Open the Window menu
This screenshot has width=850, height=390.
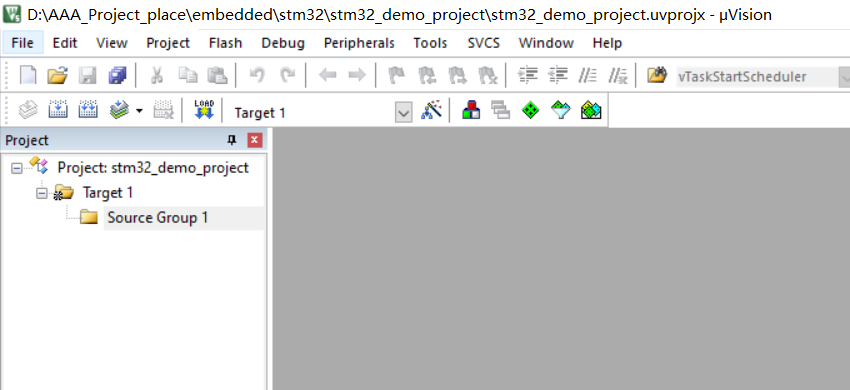pos(546,43)
